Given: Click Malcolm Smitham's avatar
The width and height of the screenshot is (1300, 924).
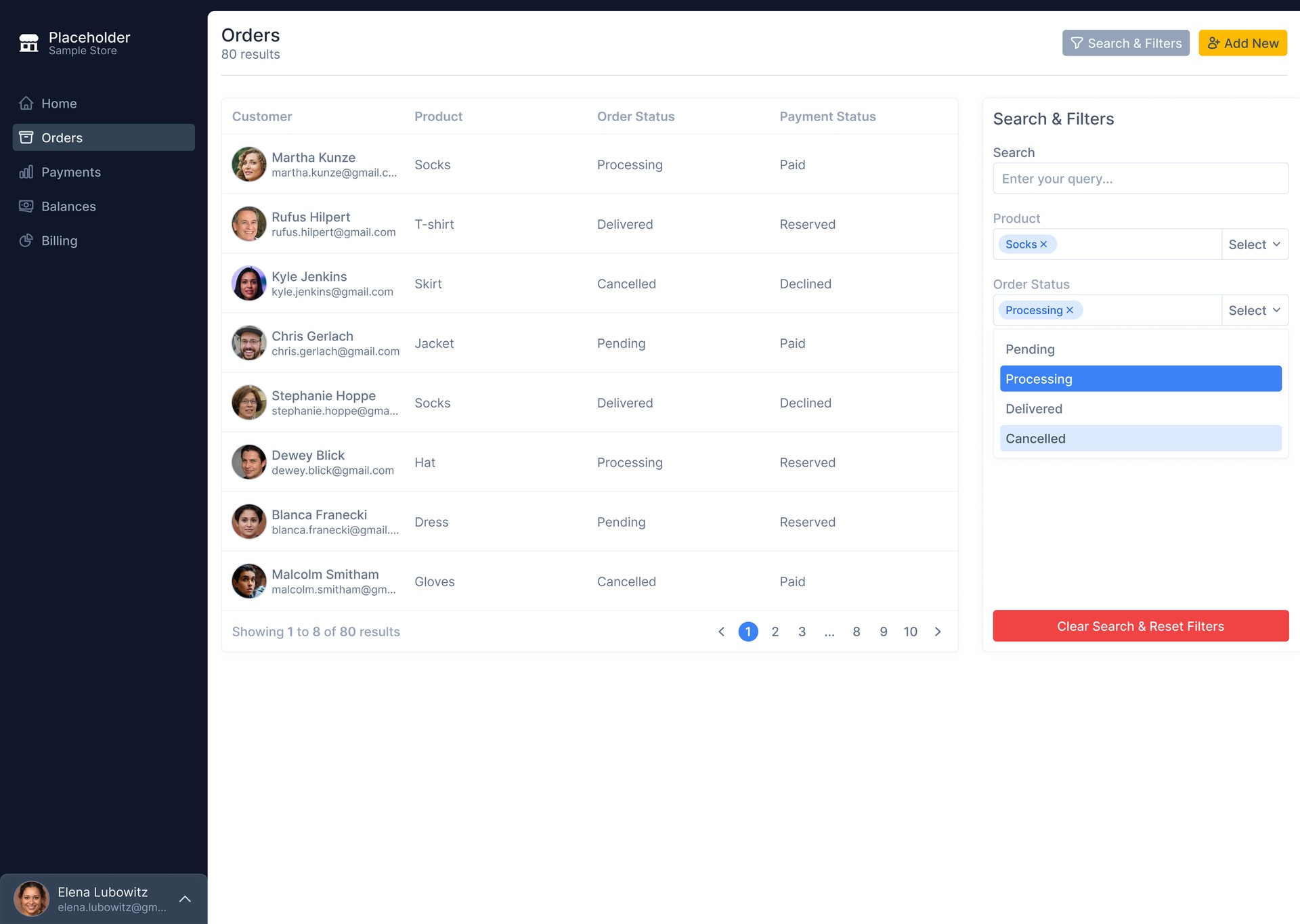Looking at the screenshot, I should (x=249, y=581).
